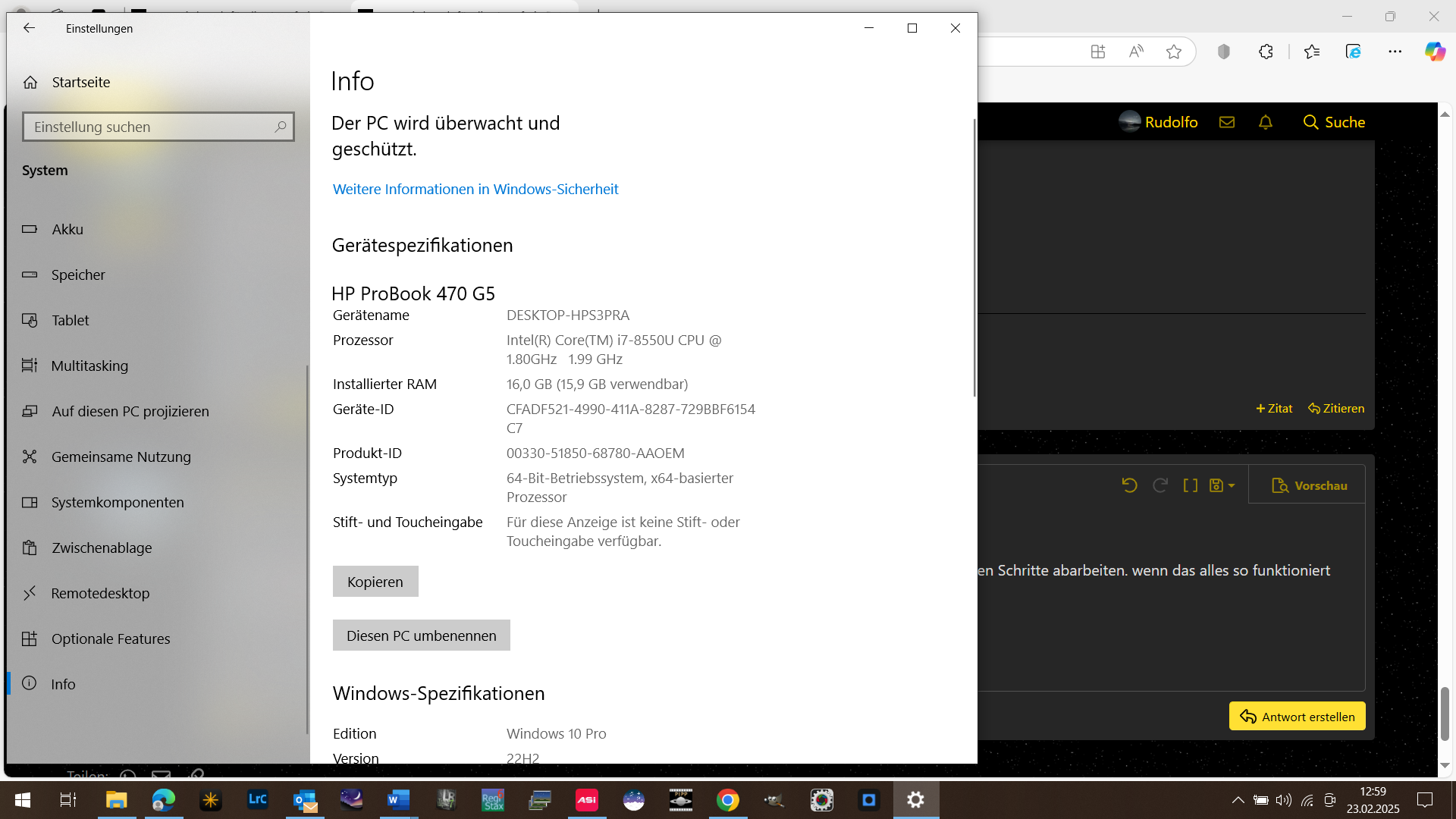This screenshot has height=819, width=1456.
Task: Toggle BBCode brackets icon in reply editor
Action: [1191, 485]
